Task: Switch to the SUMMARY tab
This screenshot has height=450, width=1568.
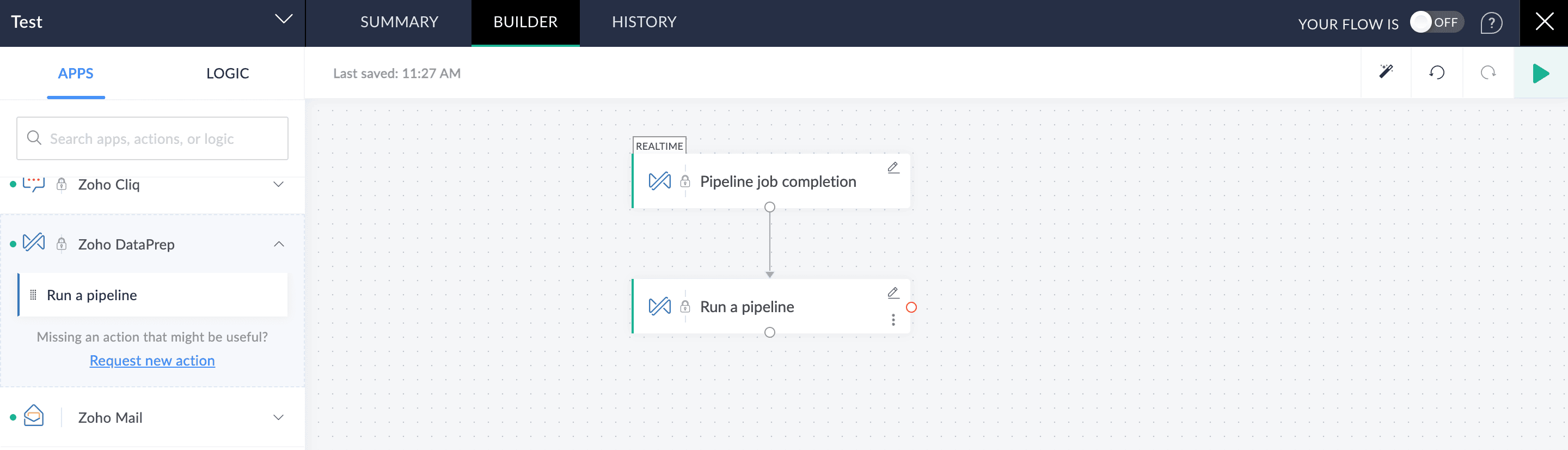Action: click(399, 22)
